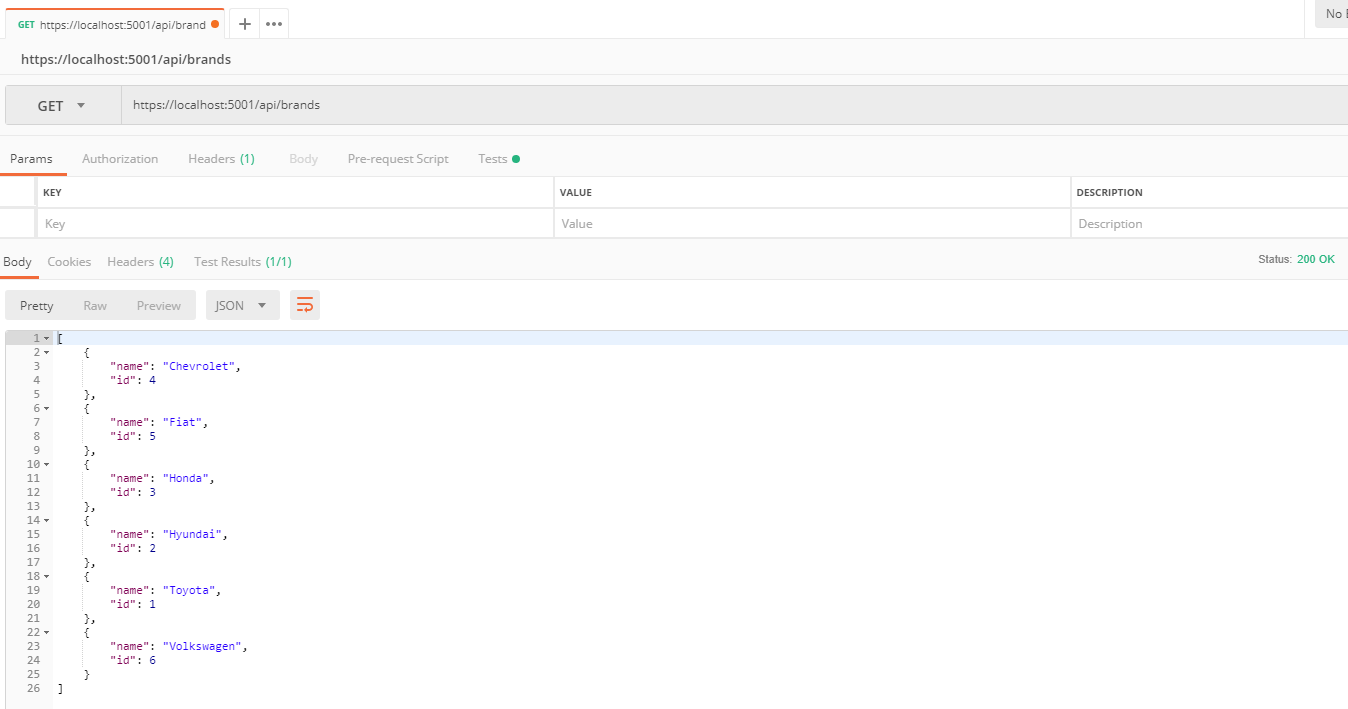Collapse the JSON array at line 1
Viewport: 1348px width, 709px height.
point(46,338)
